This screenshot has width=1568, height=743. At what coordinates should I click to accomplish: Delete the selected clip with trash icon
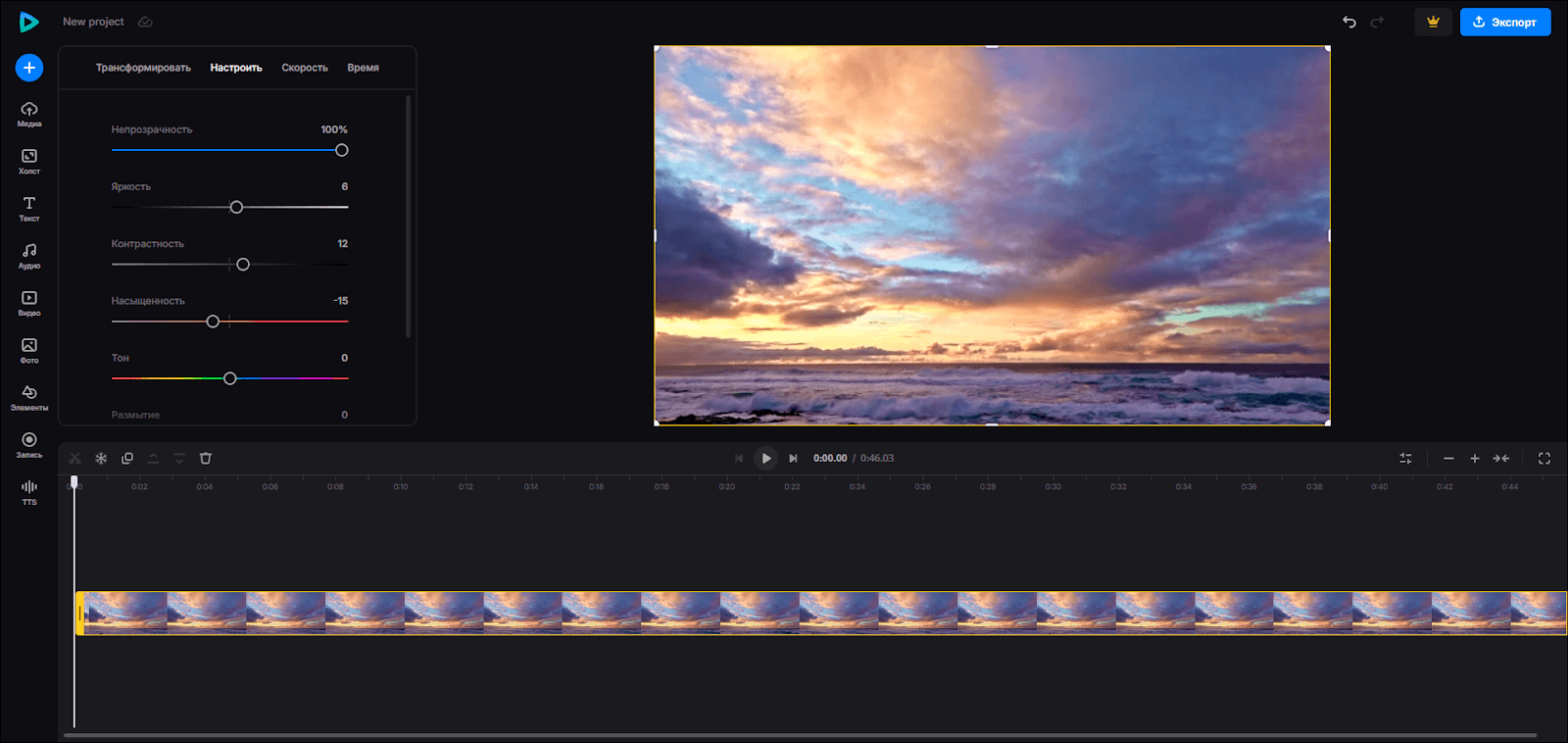pos(206,458)
